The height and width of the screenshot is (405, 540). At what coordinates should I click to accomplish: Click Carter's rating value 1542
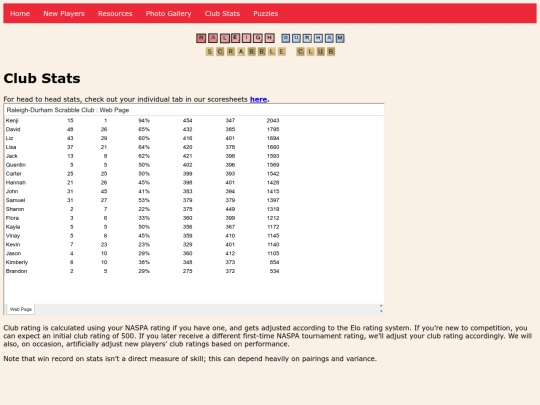(x=273, y=174)
